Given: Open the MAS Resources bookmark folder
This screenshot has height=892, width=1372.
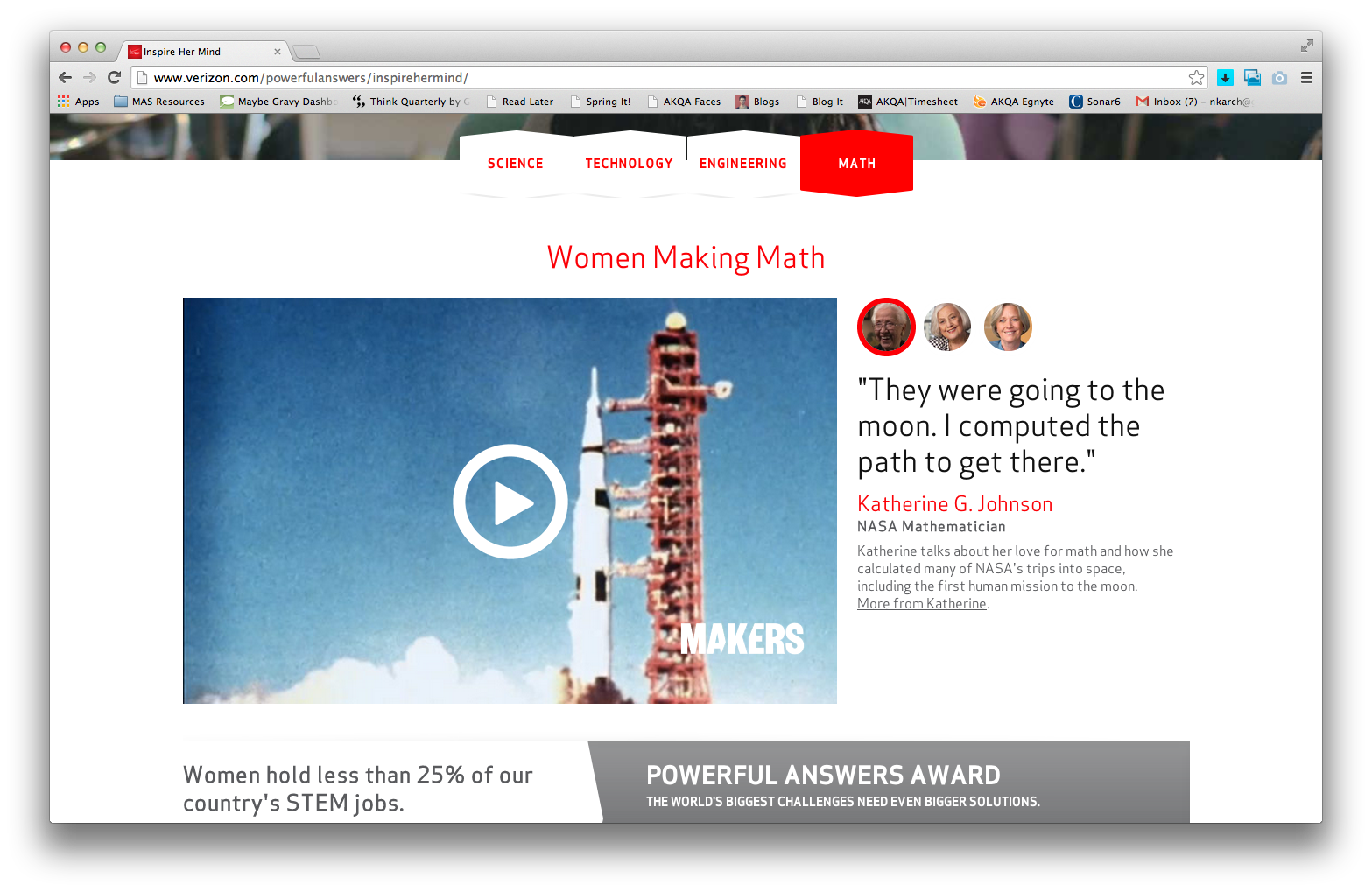Looking at the screenshot, I should [159, 102].
